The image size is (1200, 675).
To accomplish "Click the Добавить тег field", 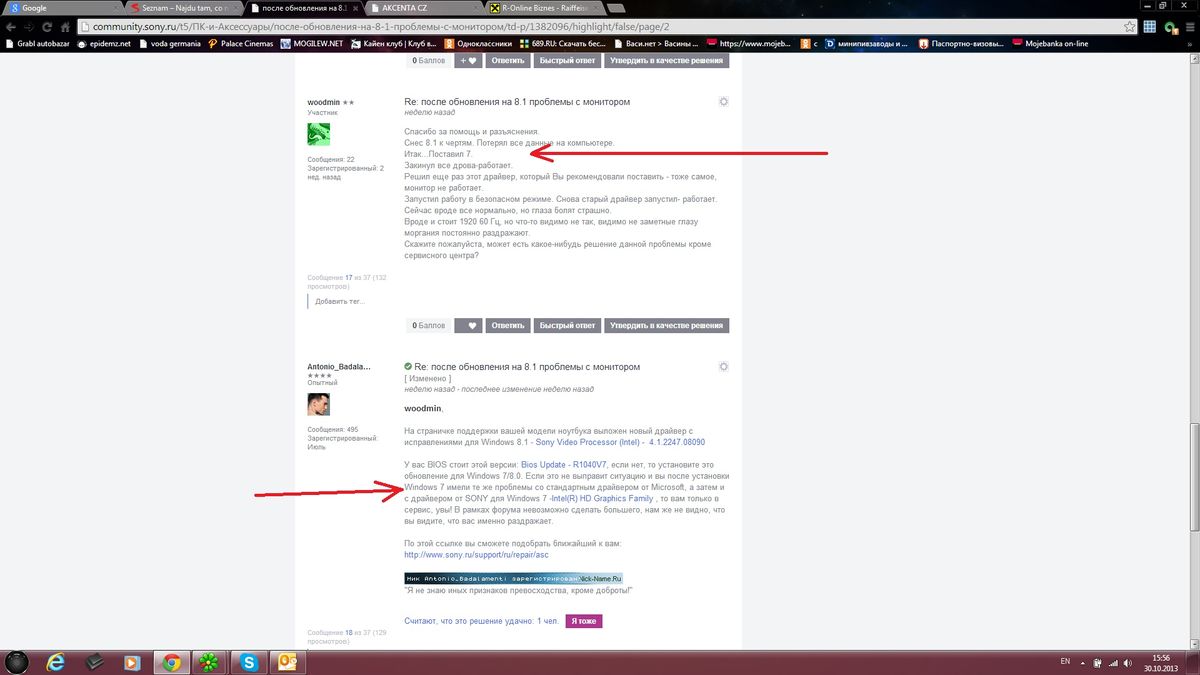I will pyautogui.click(x=340, y=301).
